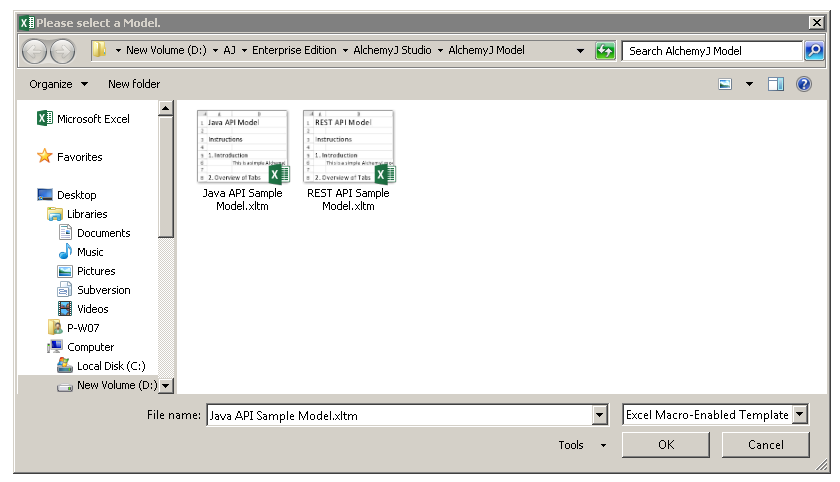
Task: Select Local Disk (C:) in tree
Action: pos(110,366)
